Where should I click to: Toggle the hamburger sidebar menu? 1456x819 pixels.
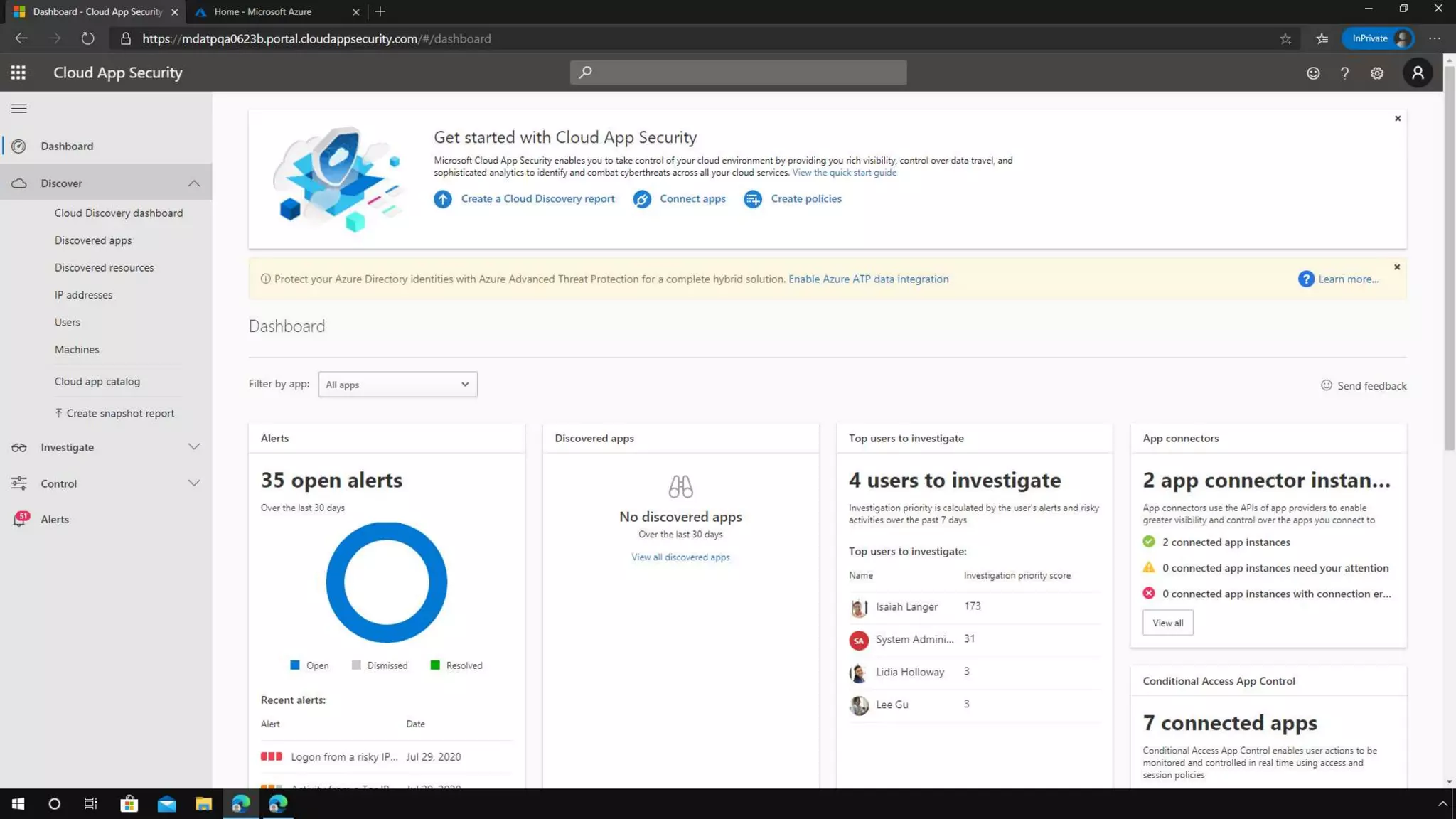pos(19,109)
